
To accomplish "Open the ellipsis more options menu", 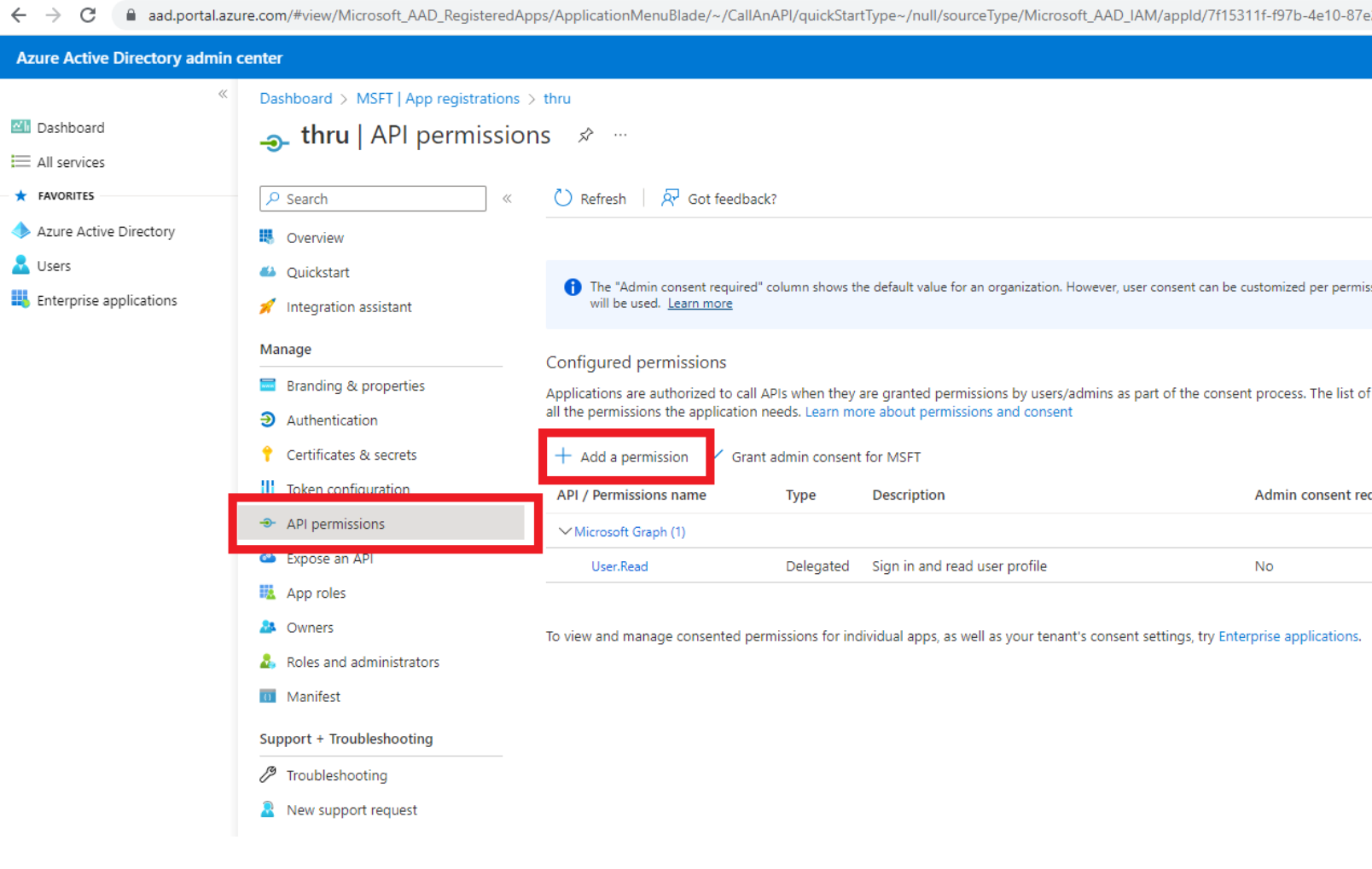I will pyautogui.click(x=620, y=136).
